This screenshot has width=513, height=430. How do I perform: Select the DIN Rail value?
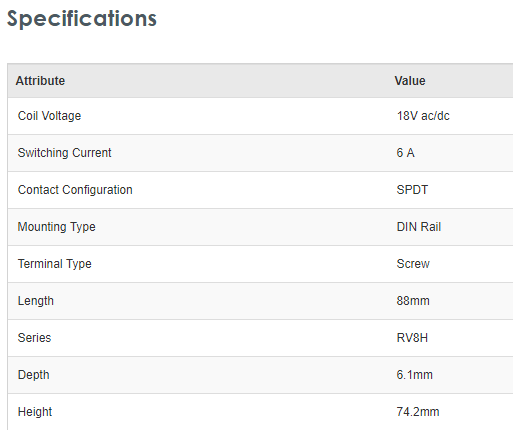[x=419, y=227]
